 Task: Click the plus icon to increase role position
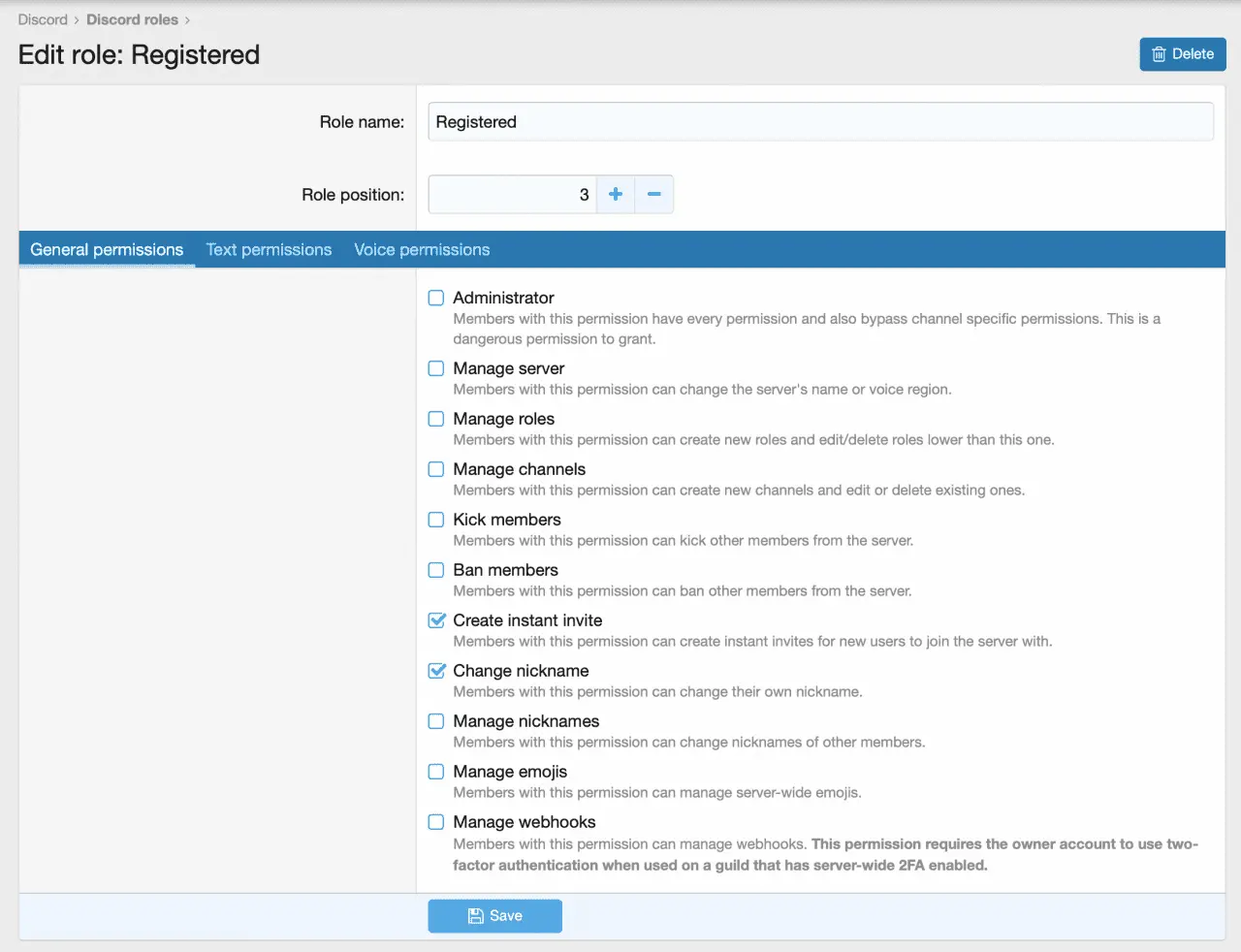615,195
